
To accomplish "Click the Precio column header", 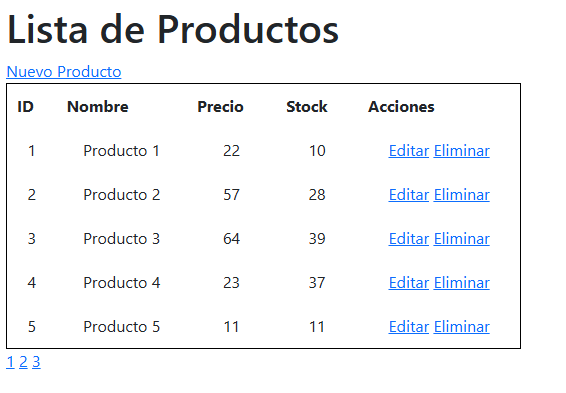I will click(x=220, y=106).
